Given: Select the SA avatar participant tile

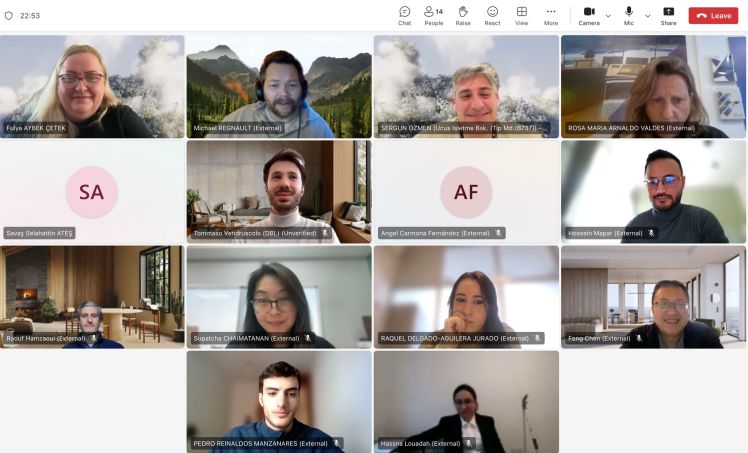Looking at the screenshot, I should tap(91, 191).
